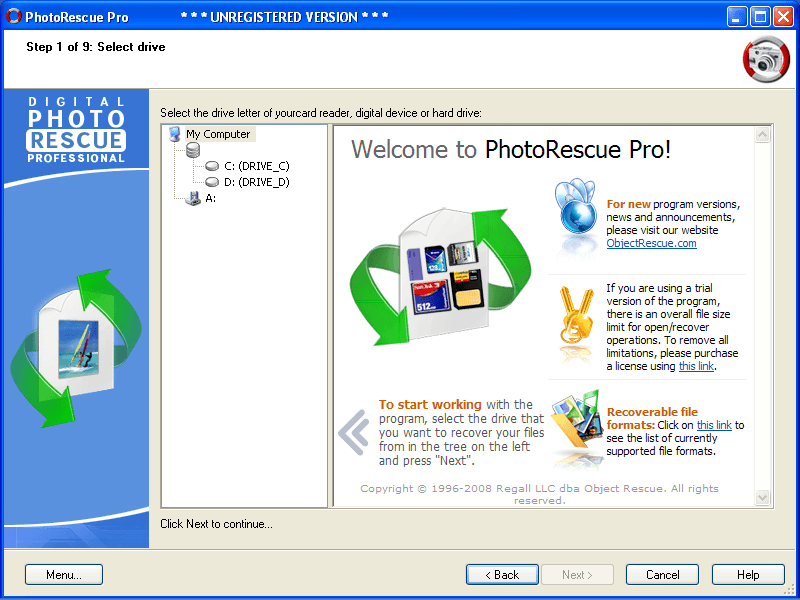The height and width of the screenshot is (600, 800).
Task: Click the PhotoRescue Pro title bar icon
Action: coord(13,16)
